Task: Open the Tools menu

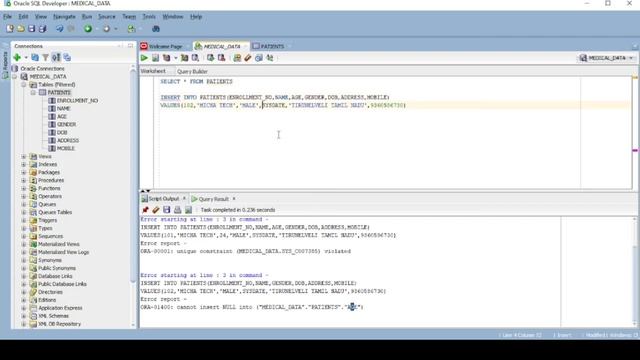Action: click(x=149, y=17)
